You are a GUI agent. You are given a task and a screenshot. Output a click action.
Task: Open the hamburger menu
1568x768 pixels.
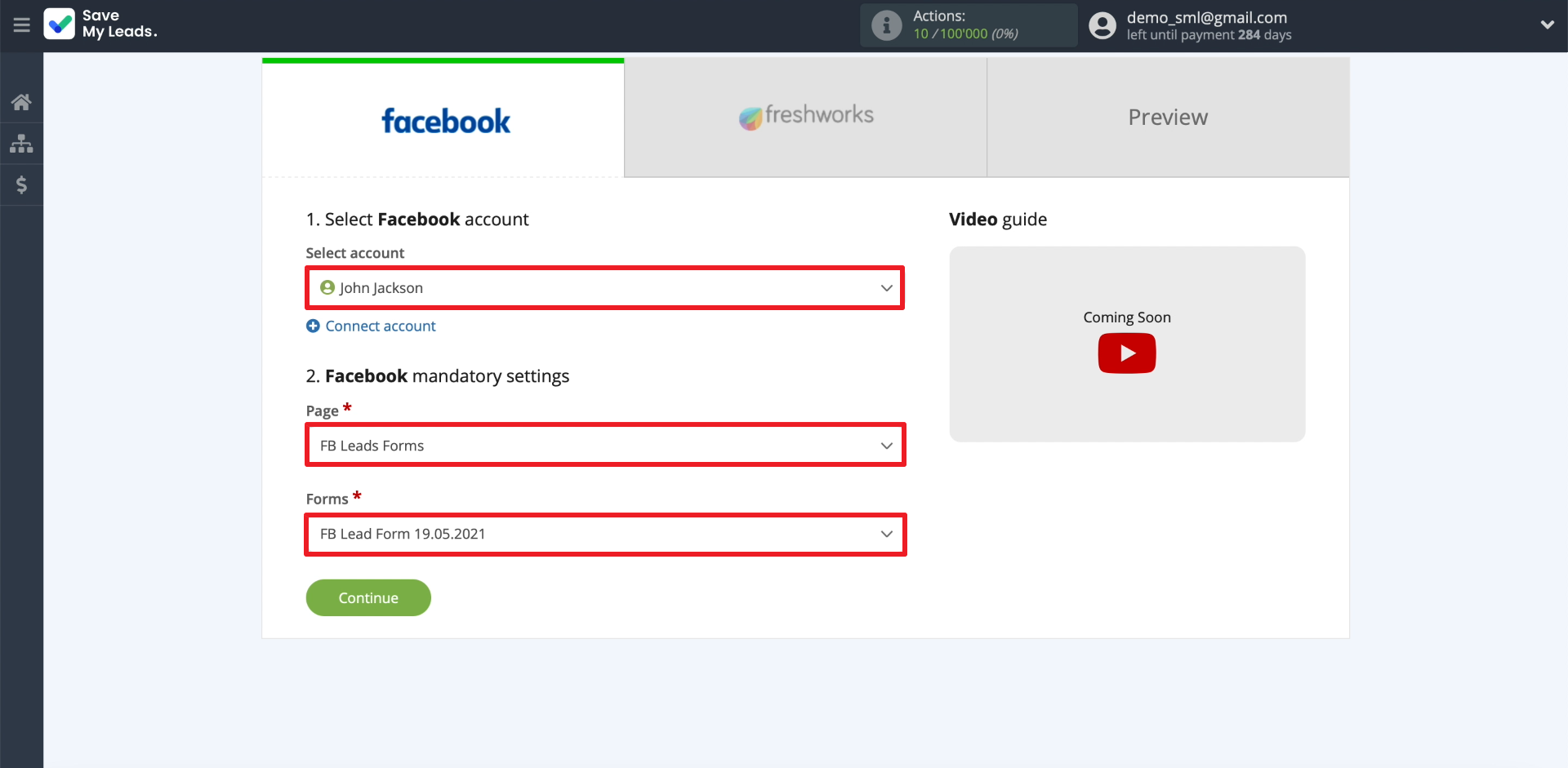(x=21, y=25)
